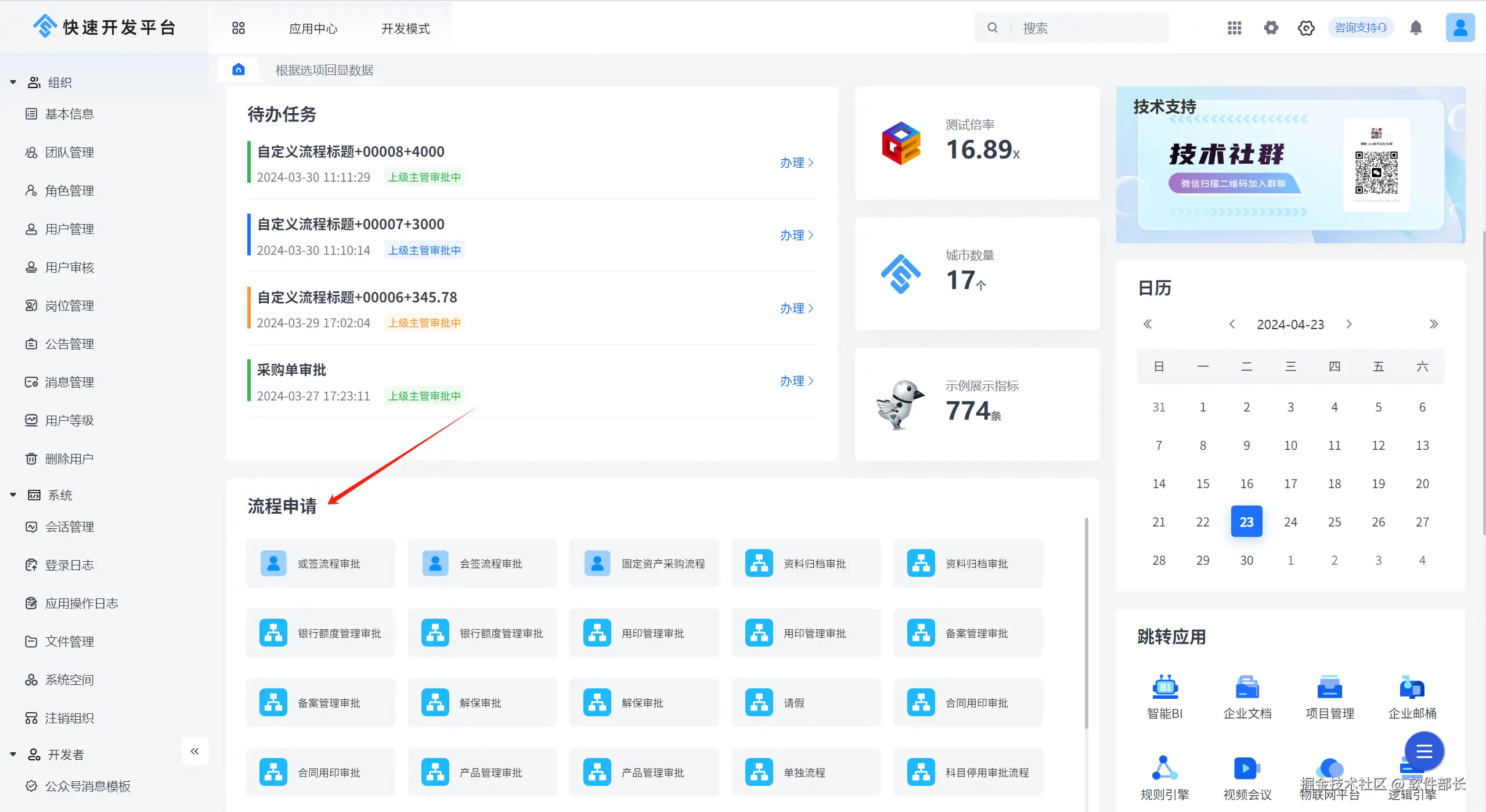Open the 规则引擎 app icon
The width and height of the screenshot is (1486, 812).
[1164, 769]
